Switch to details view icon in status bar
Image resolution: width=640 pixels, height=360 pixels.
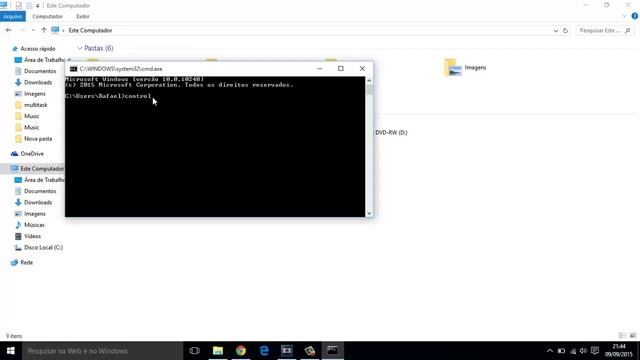622,336
